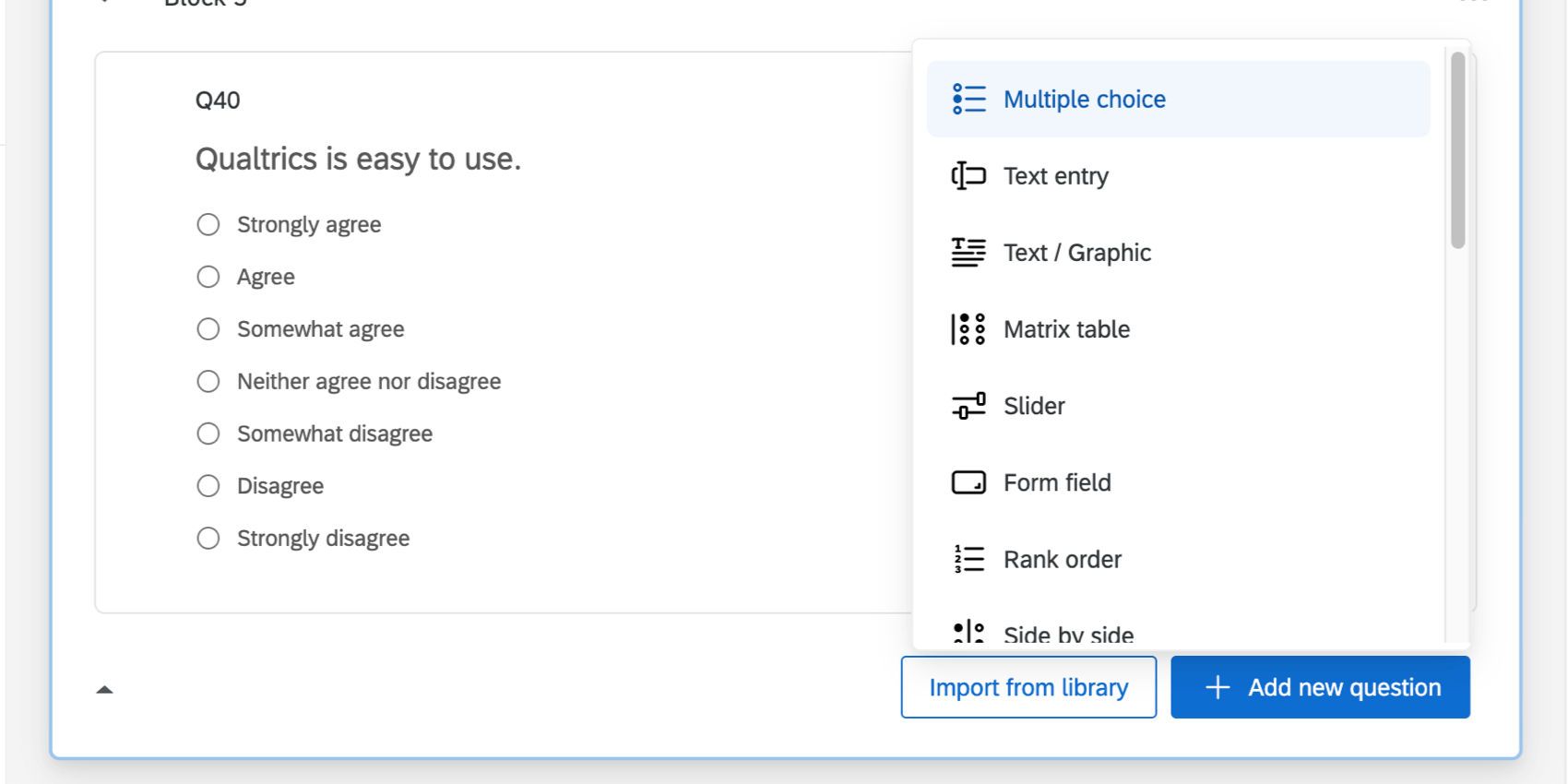Image resolution: width=1568 pixels, height=784 pixels.
Task: Click the Rank order icon
Action: click(968, 559)
